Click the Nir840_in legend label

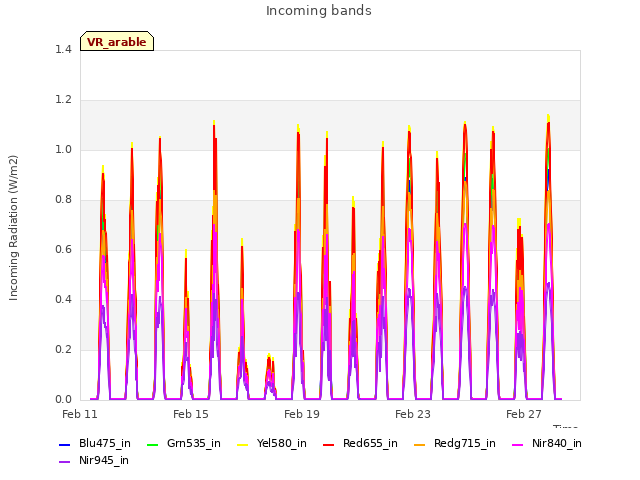(x=557, y=443)
